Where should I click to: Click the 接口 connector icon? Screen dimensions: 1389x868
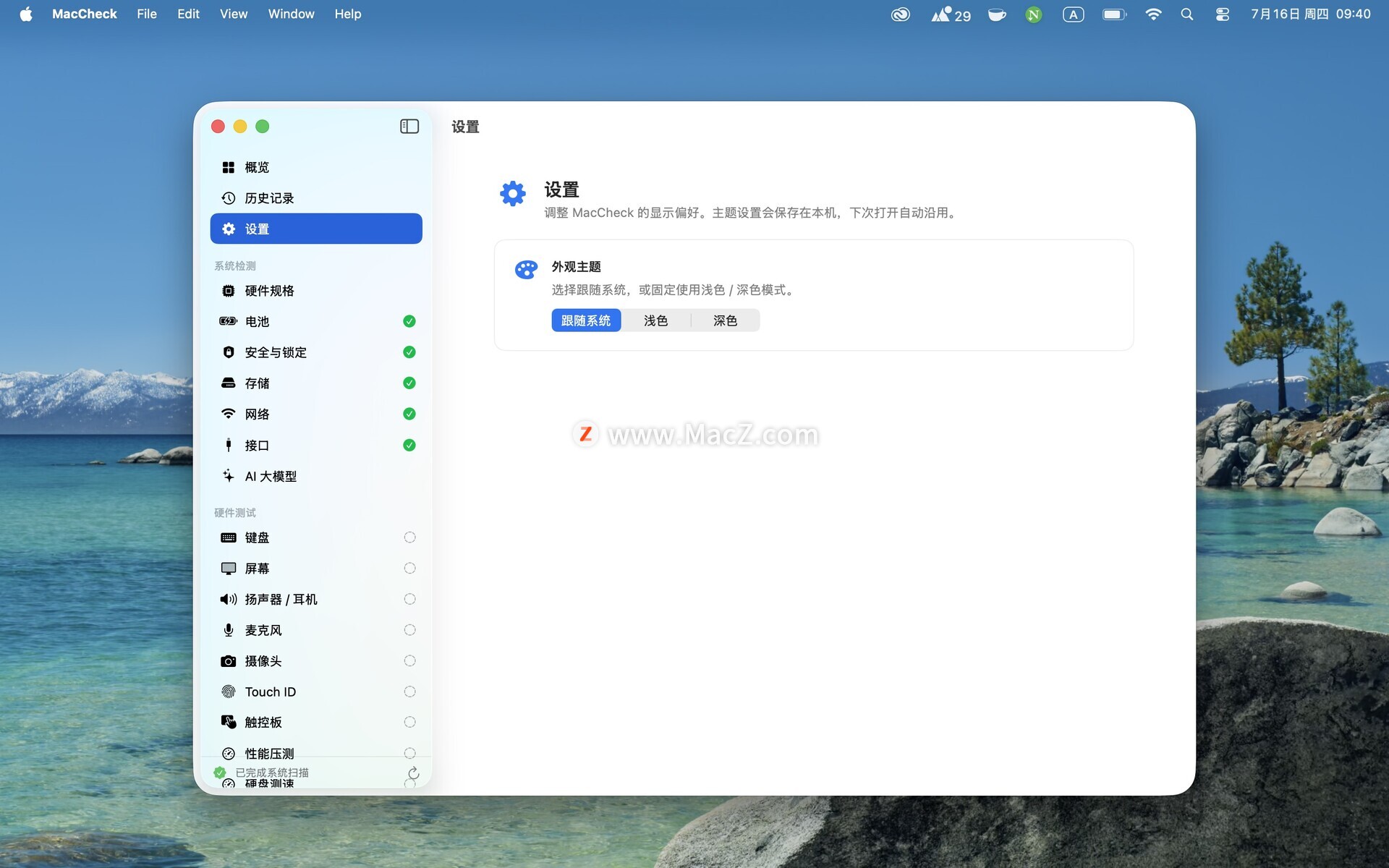coord(229,445)
